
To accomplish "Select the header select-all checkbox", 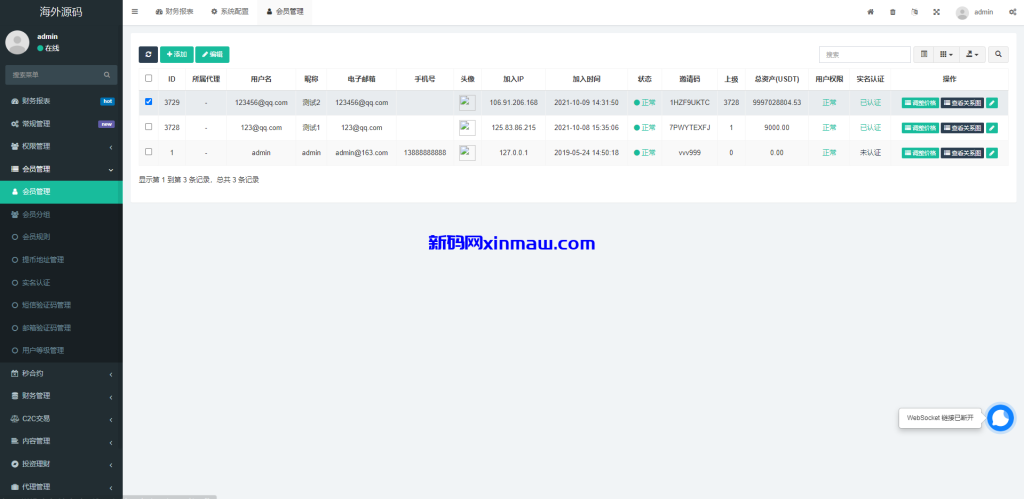I will tap(148, 78).
